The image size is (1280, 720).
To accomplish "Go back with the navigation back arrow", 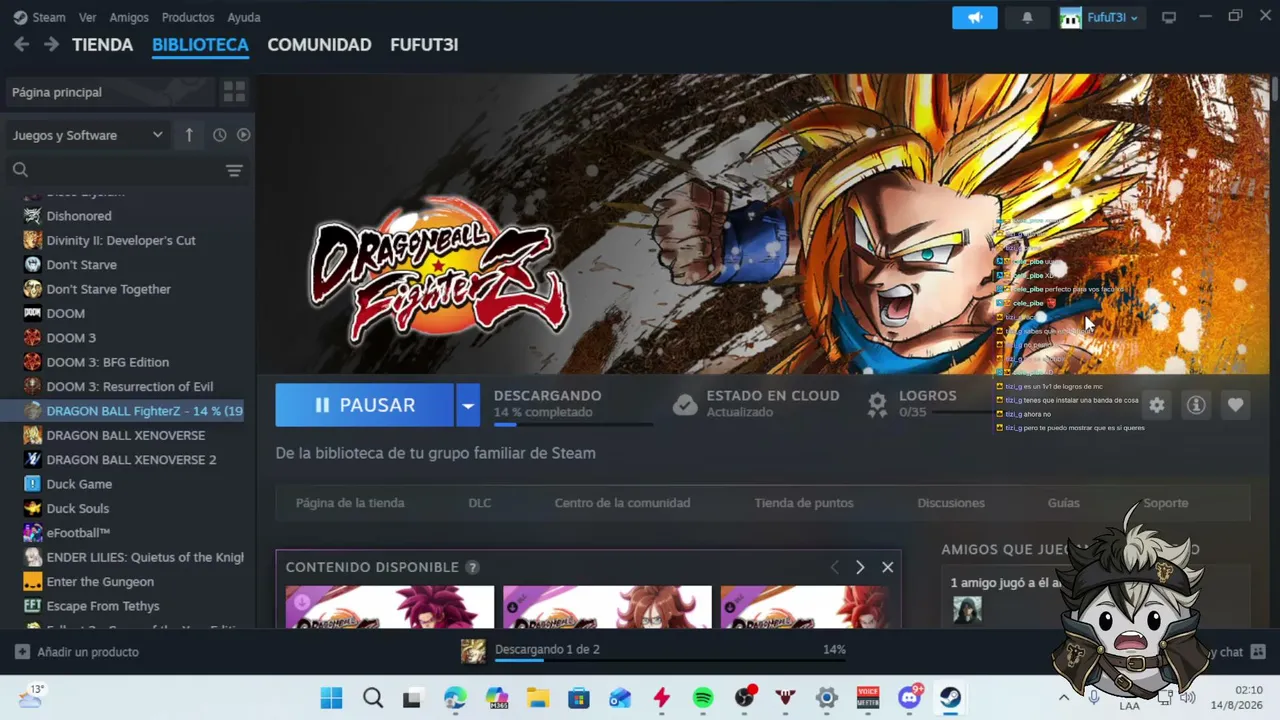I will click(21, 45).
